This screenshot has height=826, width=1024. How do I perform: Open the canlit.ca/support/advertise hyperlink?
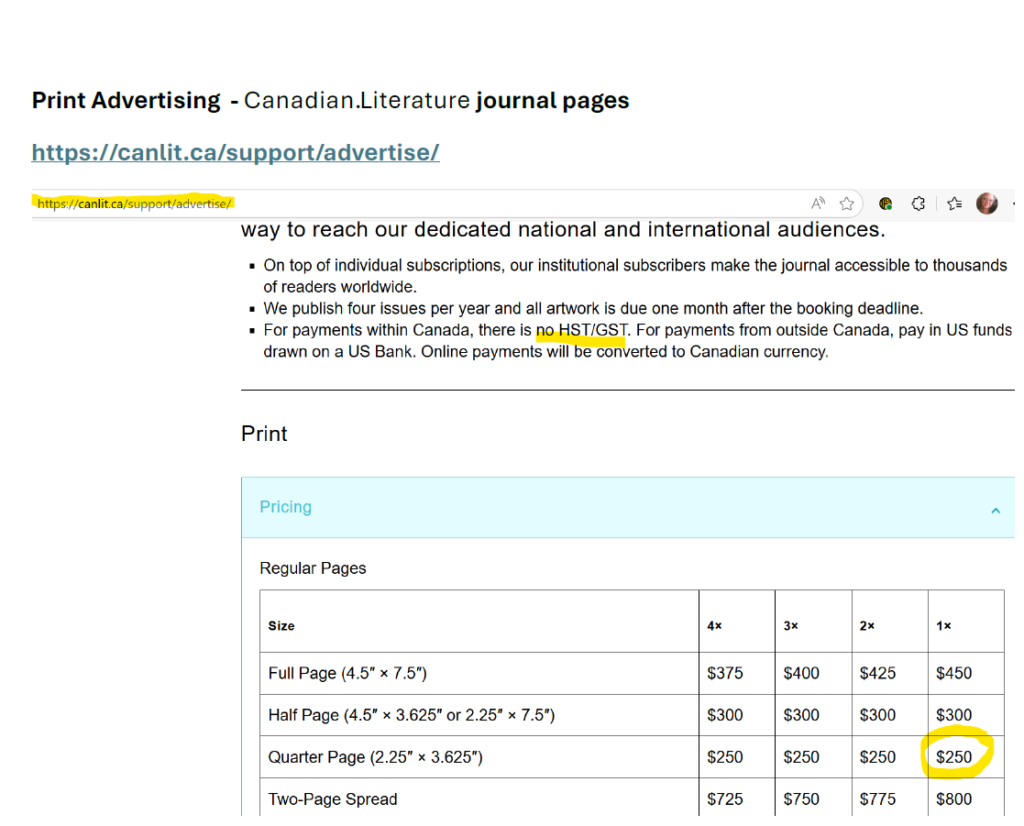click(x=236, y=152)
